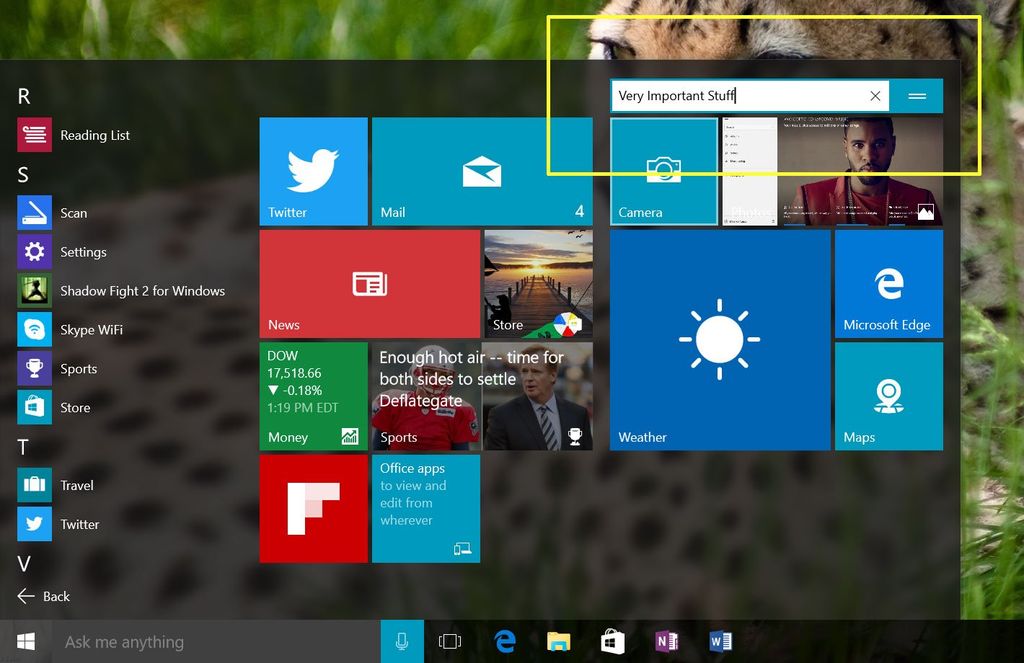This screenshot has width=1024, height=663.
Task: Open the Mail tile with 4 unread
Action: pyautogui.click(x=482, y=170)
